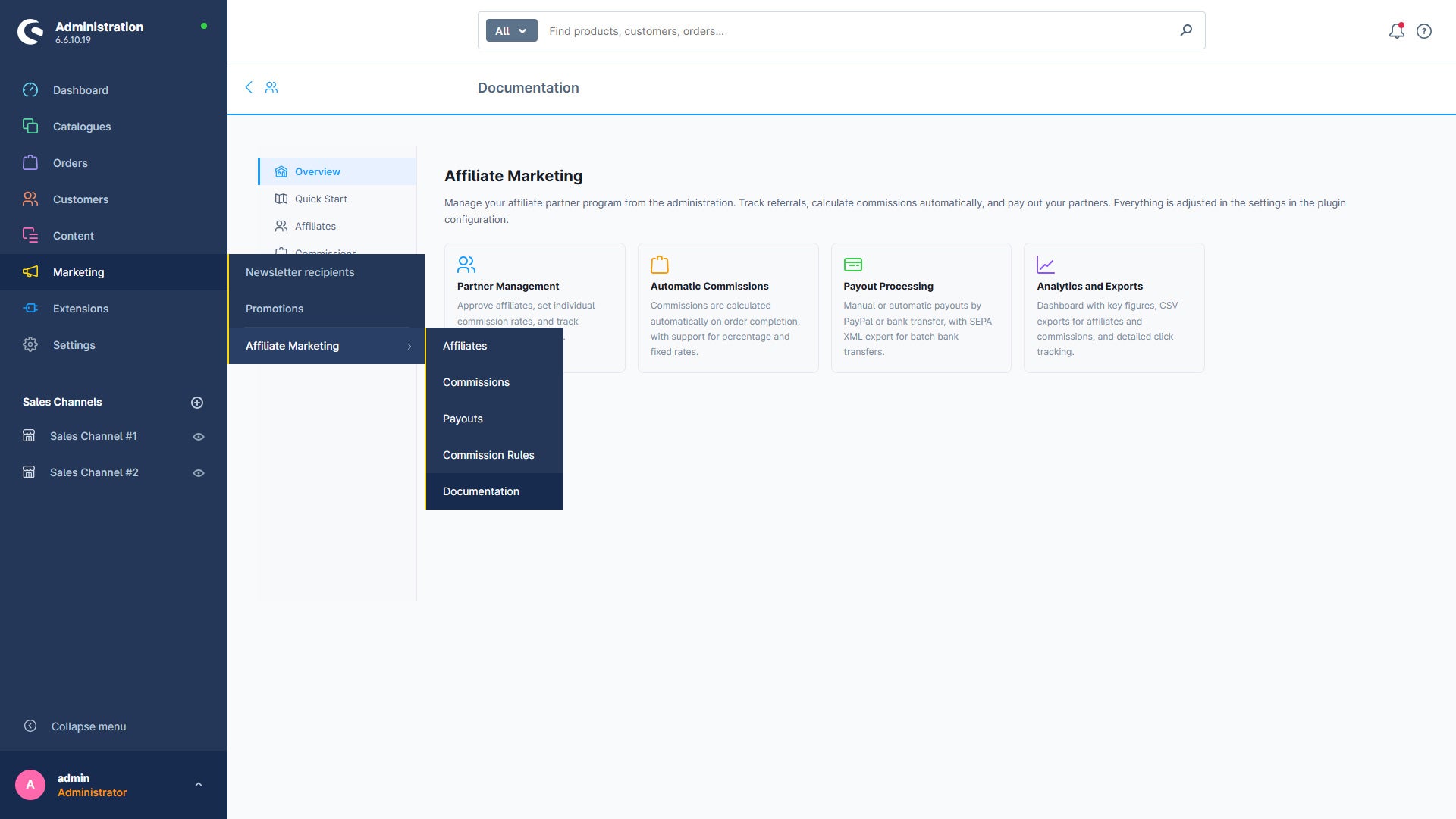The image size is (1456, 819).
Task: Select Affiliates in the flyout submenu
Action: 494,346
